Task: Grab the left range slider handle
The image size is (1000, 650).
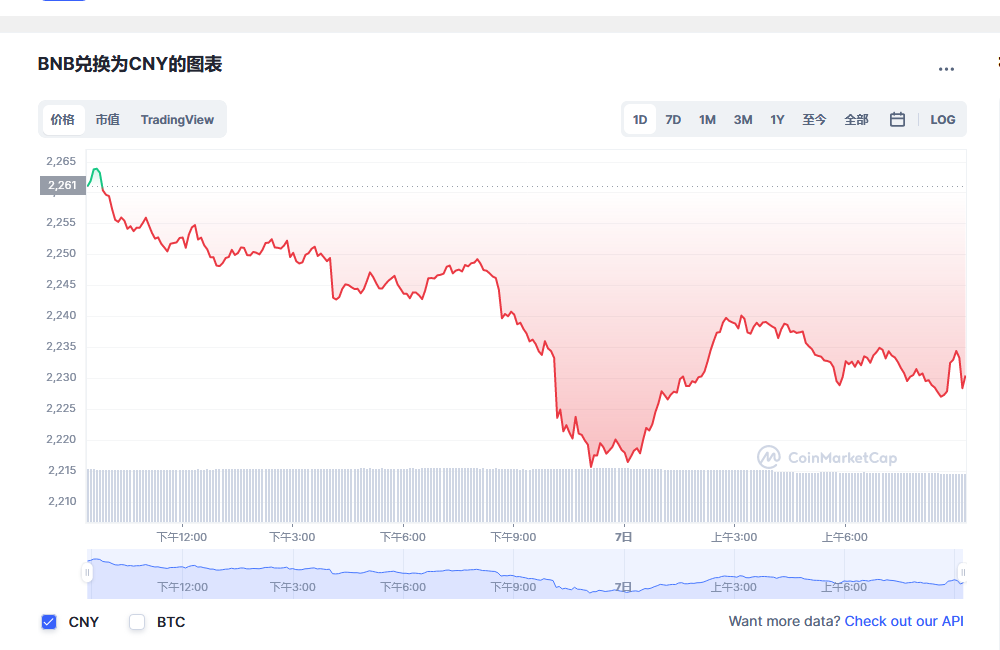Action: 87,572
